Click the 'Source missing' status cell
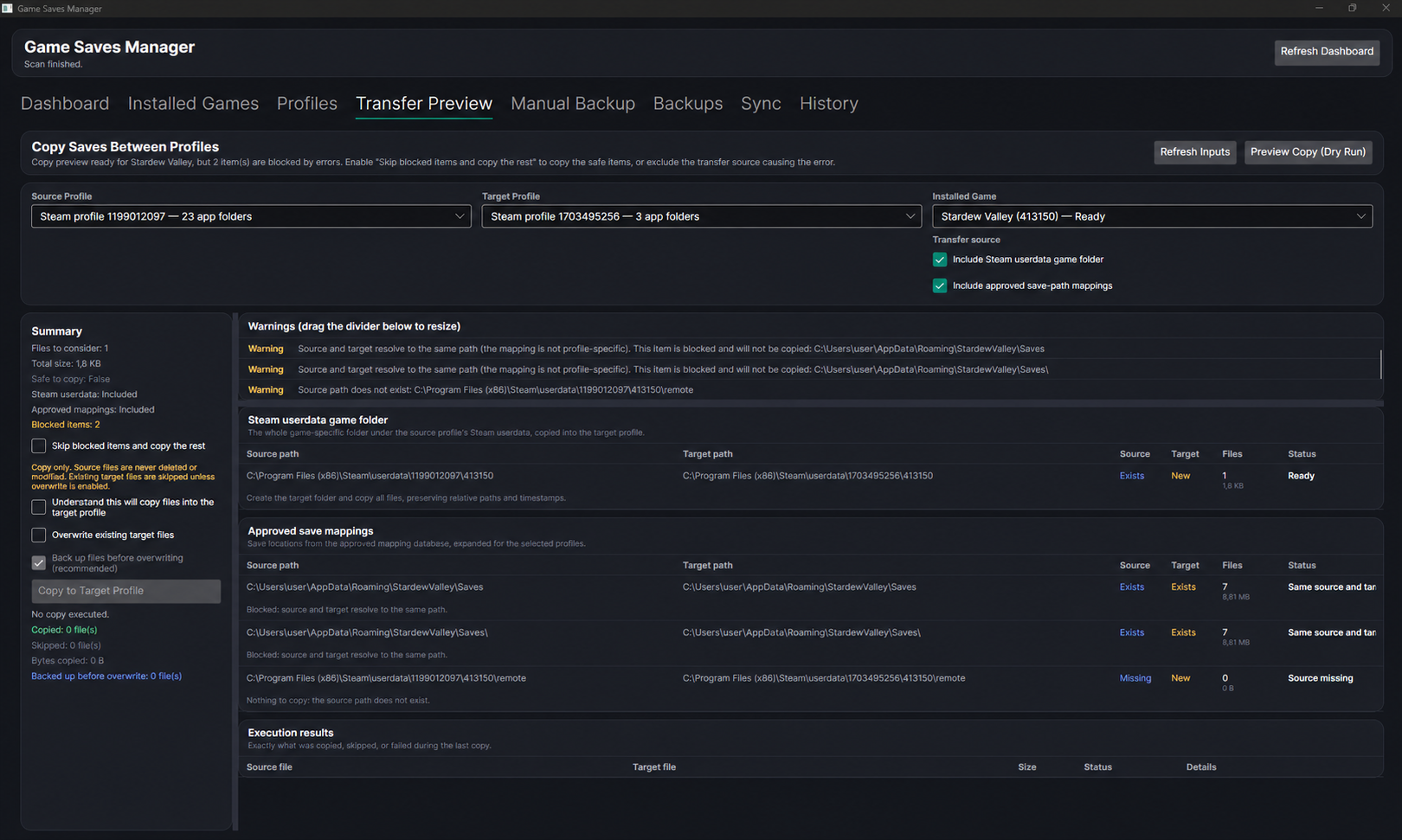 click(x=1320, y=678)
